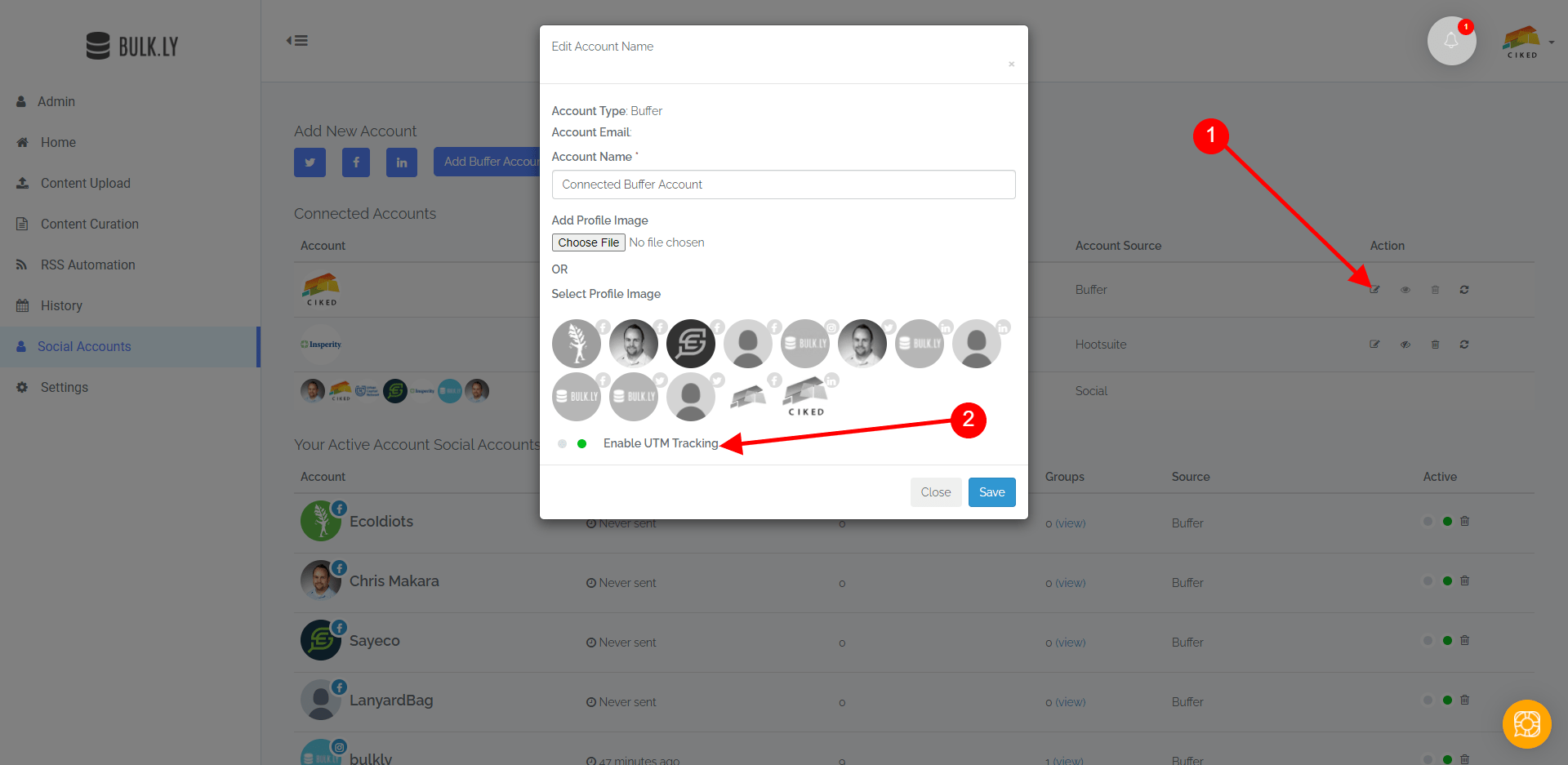This screenshot has height=765, width=1568.
Task: Toggle active status for EcoIdiots
Action: (x=1437, y=522)
